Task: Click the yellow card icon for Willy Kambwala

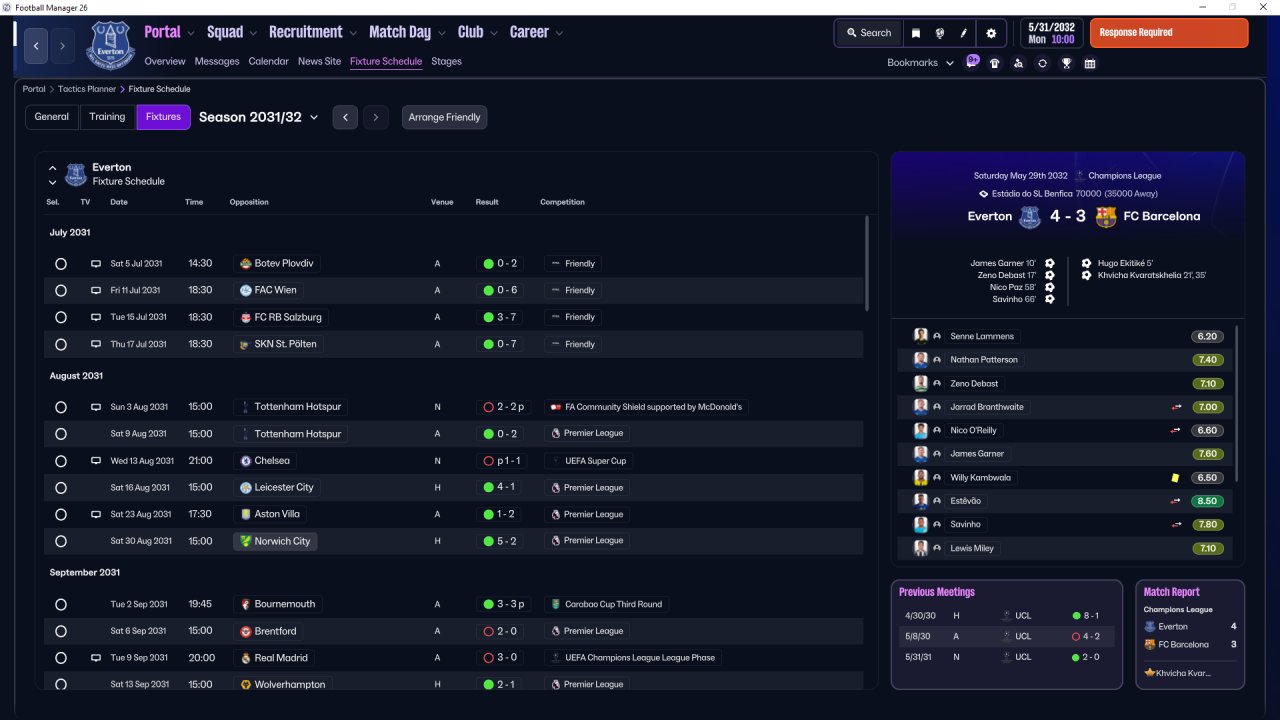Action: 1176,478
